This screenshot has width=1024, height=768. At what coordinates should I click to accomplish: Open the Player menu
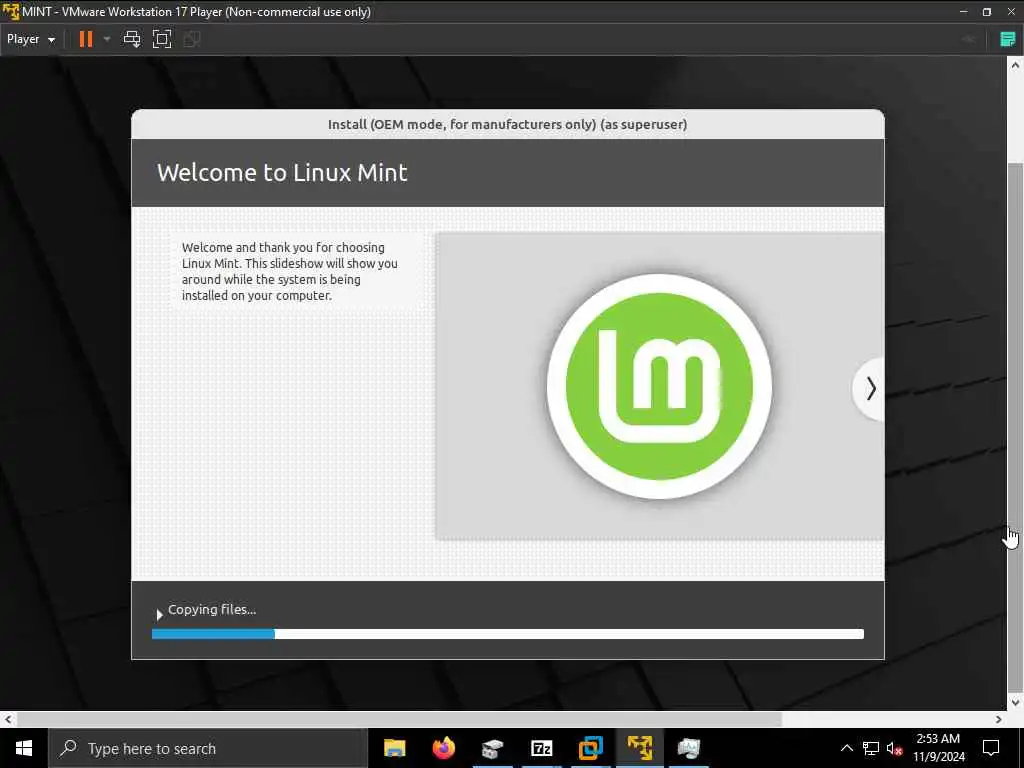pos(31,39)
